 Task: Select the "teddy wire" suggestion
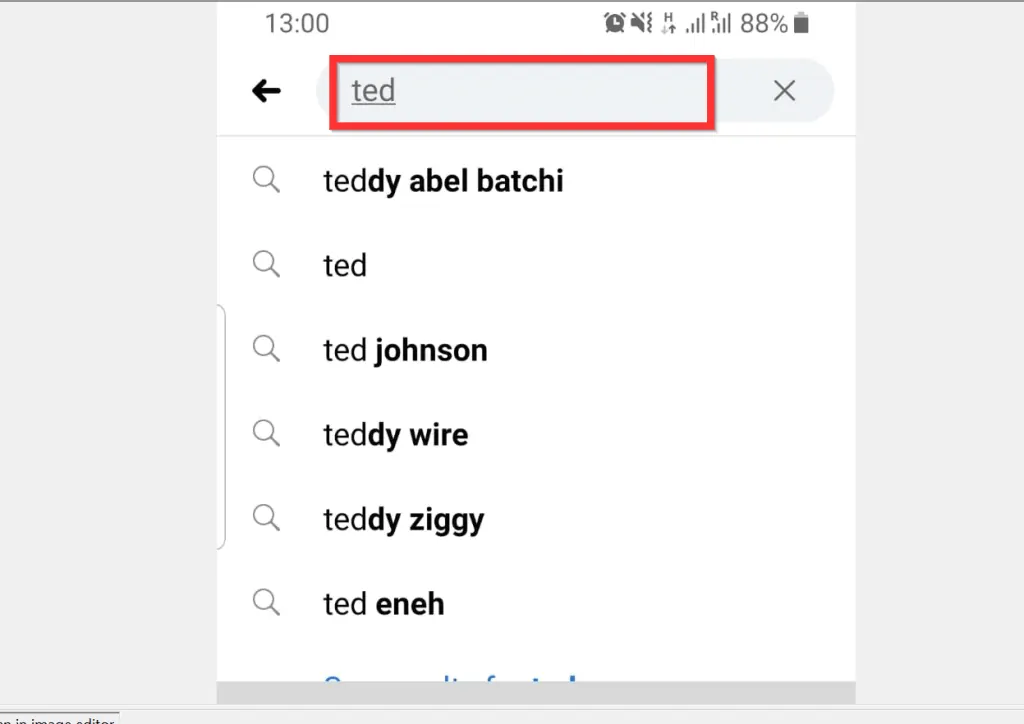pyautogui.click(x=395, y=434)
